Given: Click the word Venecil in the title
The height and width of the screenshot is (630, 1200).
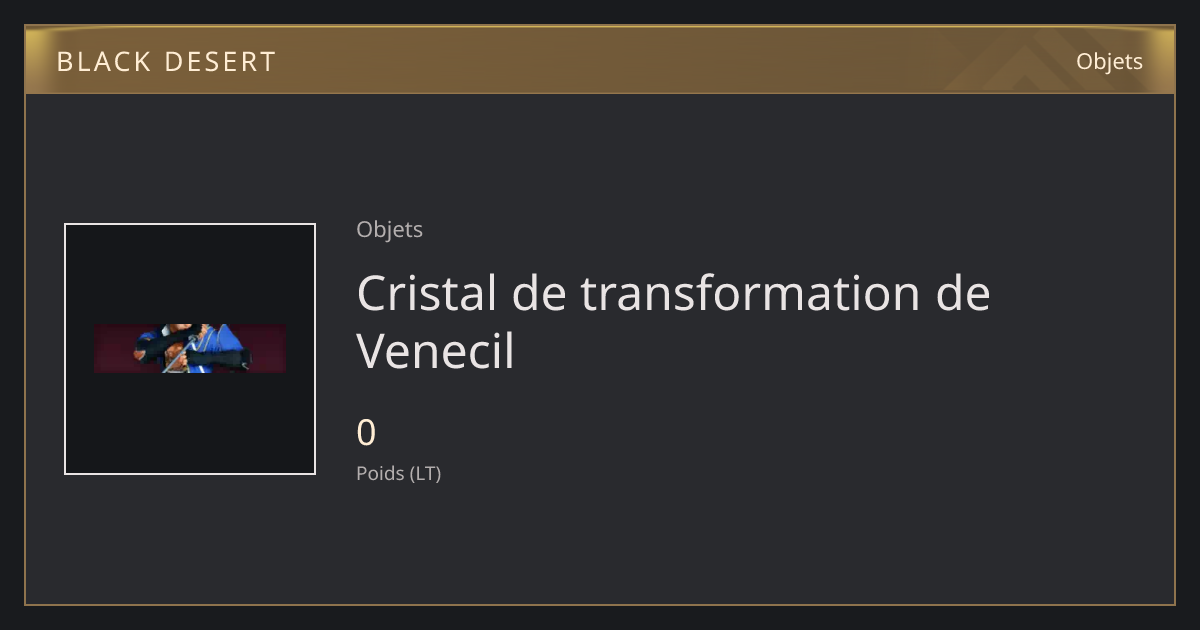Looking at the screenshot, I should coord(435,351).
